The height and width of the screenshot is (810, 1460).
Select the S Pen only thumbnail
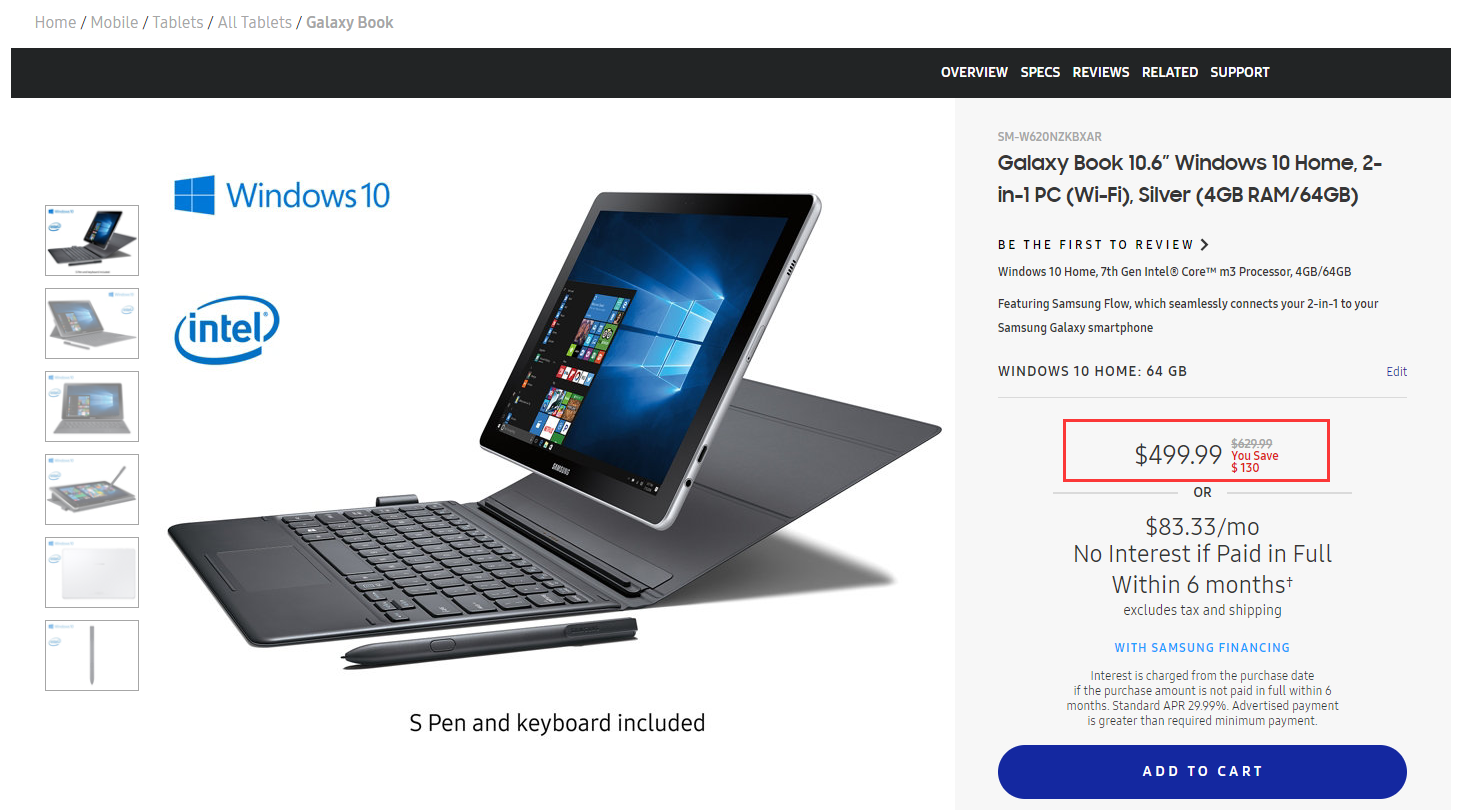92,655
